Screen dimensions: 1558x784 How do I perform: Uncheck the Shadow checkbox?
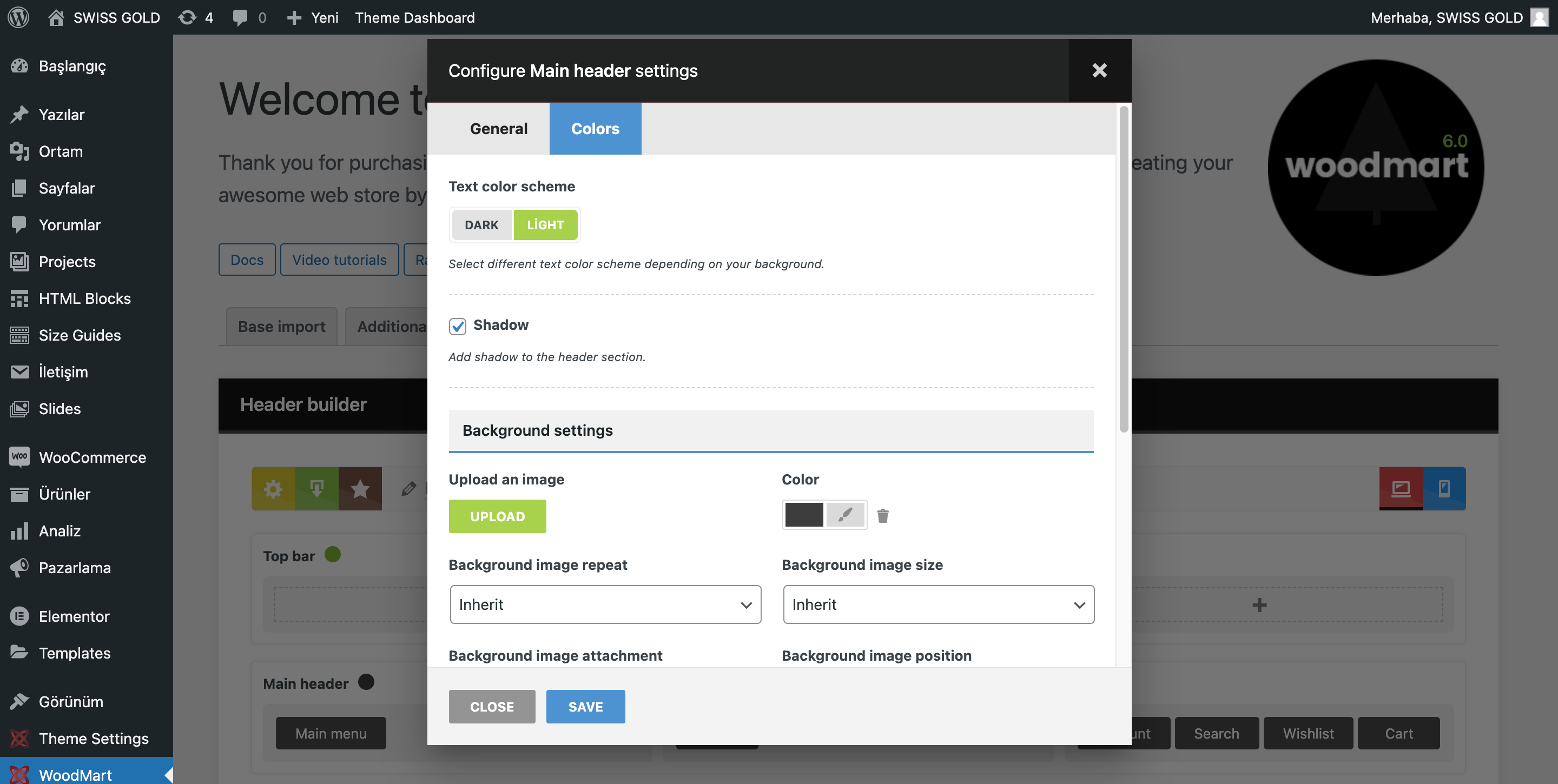point(457,327)
